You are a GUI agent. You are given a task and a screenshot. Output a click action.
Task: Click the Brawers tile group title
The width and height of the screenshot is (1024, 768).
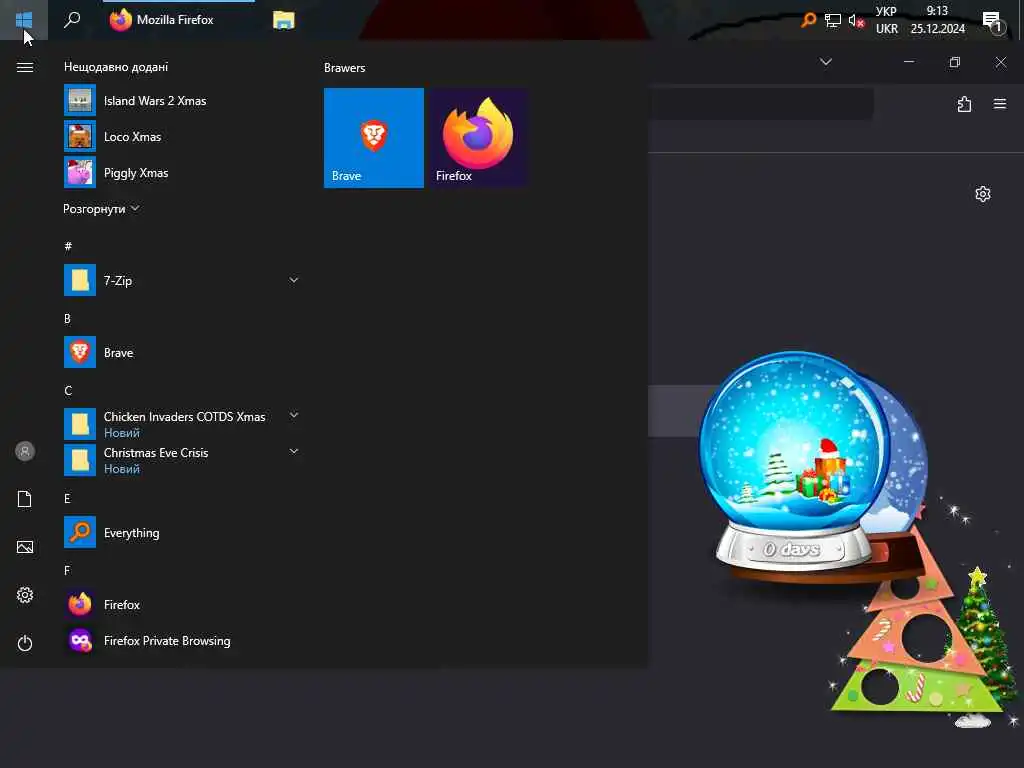(344, 68)
